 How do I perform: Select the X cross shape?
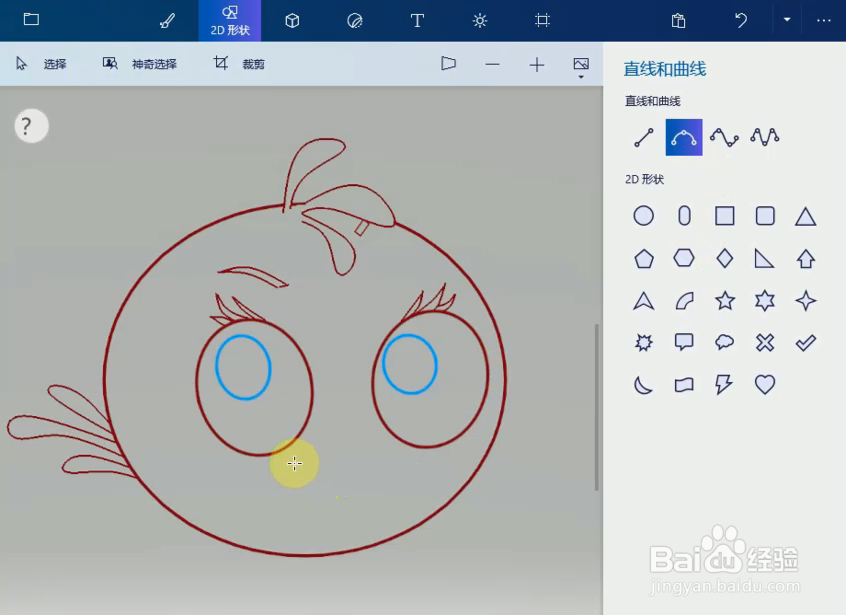(765, 343)
